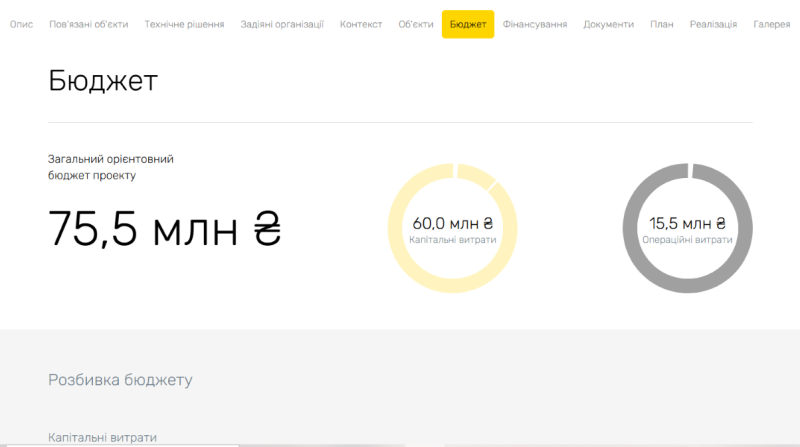Select the План tab

[x=662, y=24]
